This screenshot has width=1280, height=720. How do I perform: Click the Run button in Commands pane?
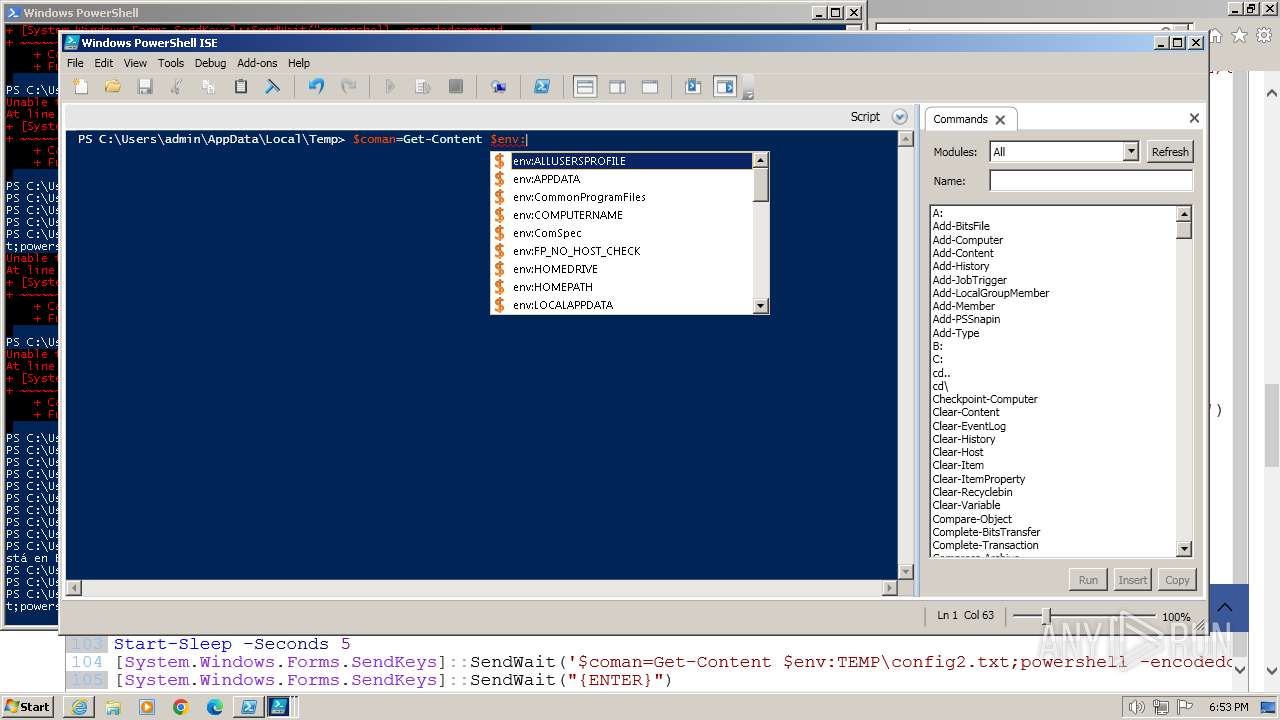(1088, 580)
